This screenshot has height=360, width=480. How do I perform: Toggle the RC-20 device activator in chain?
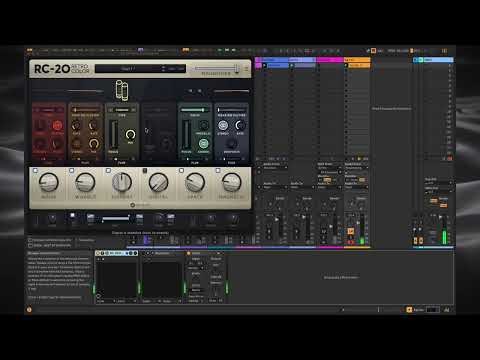(x=98, y=253)
